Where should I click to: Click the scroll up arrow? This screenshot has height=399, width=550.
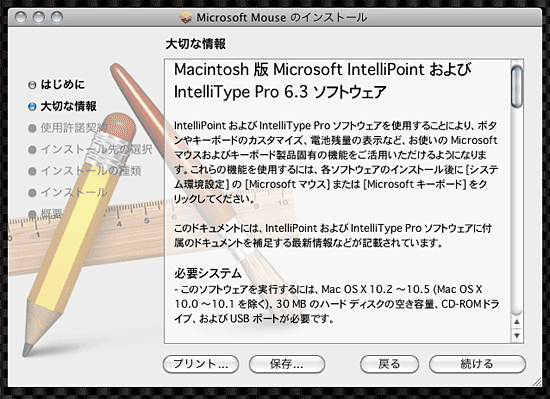(x=517, y=322)
